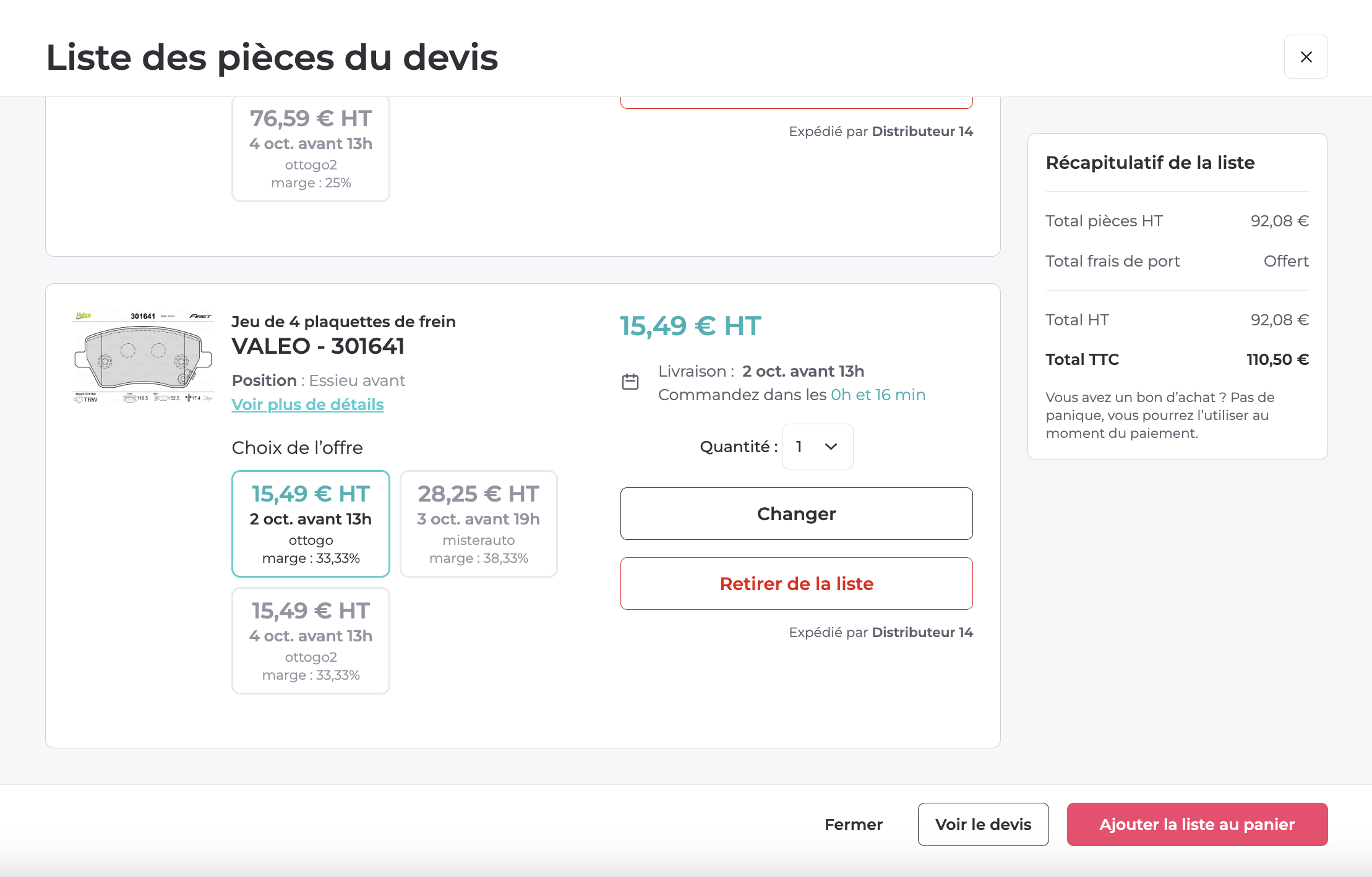Viewport: 1372px width, 877px height.
Task: Click the Distributeur 14 label under the Valeo item
Action: click(922, 632)
